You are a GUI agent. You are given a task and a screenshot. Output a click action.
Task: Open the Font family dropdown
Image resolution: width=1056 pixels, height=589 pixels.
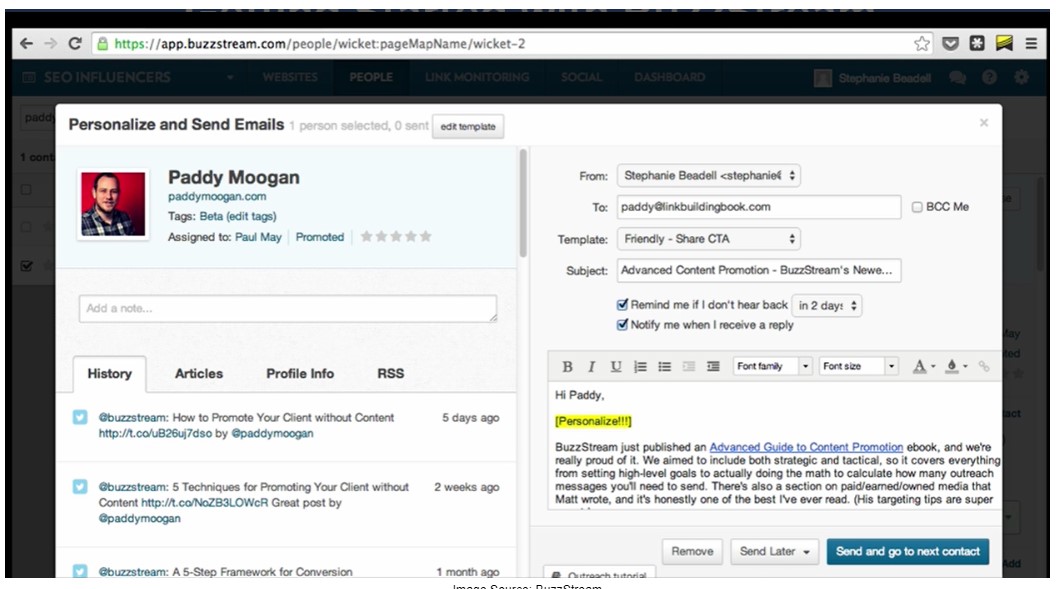click(773, 366)
